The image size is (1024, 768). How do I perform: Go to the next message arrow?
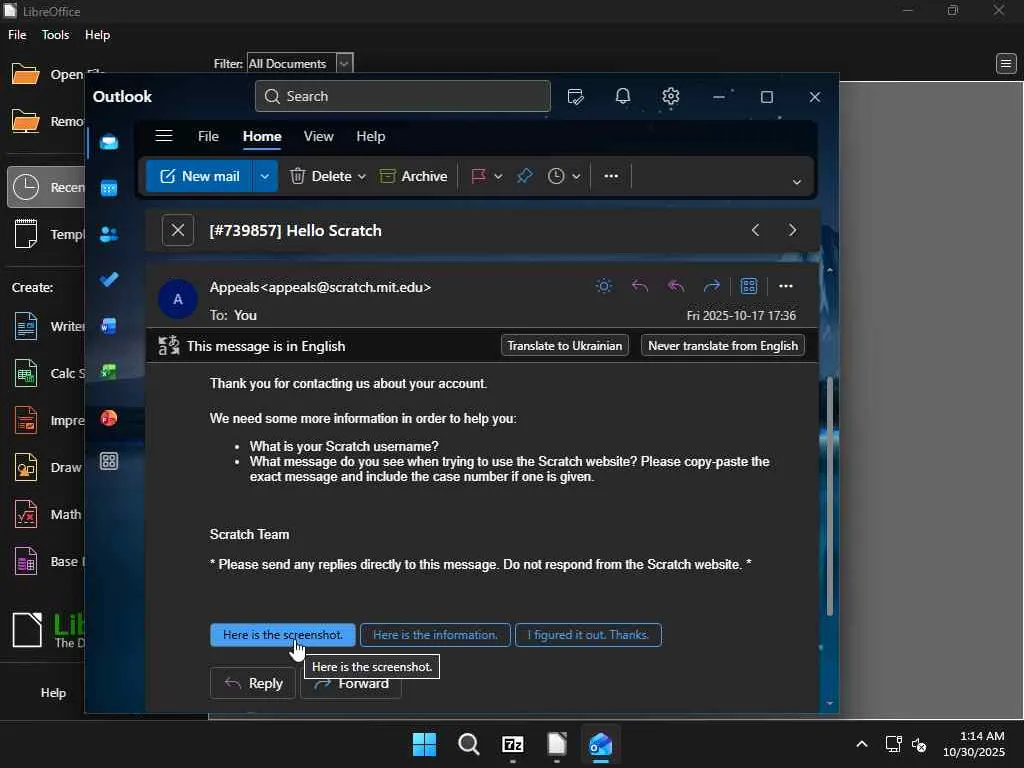click(792, 230)
